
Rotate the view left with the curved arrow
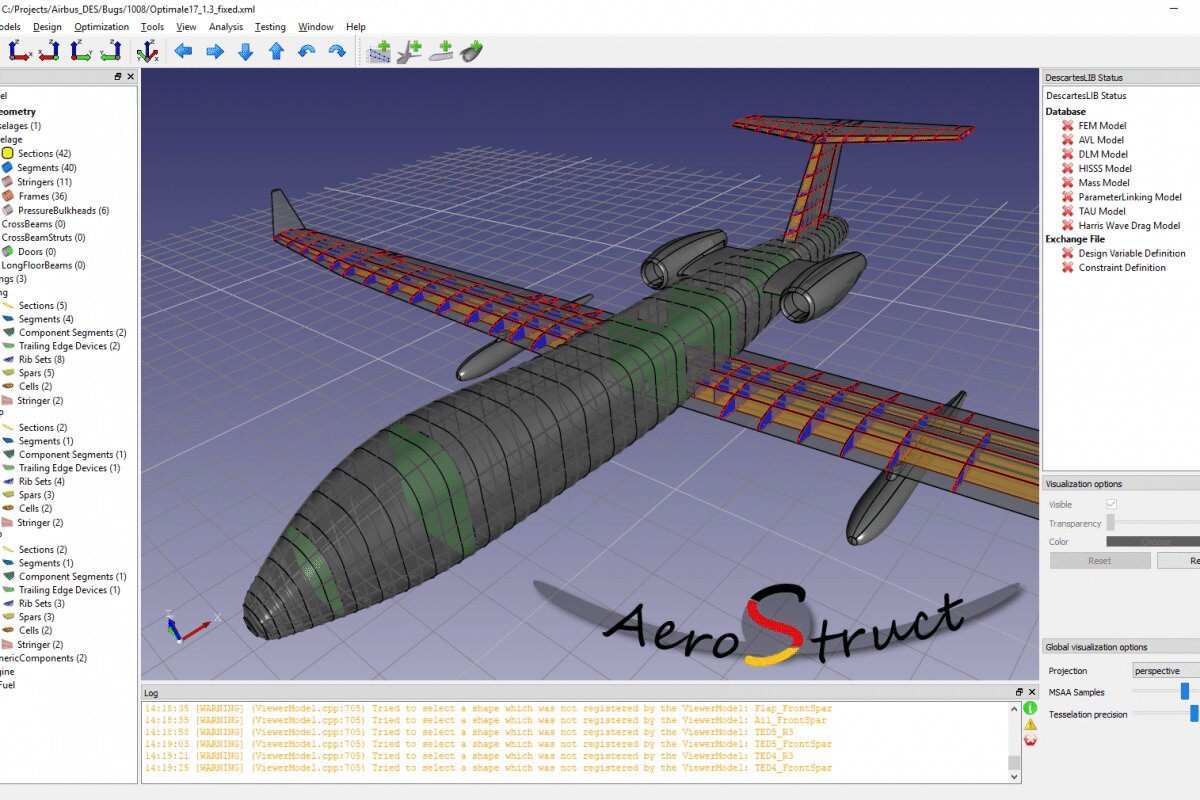pos(308,50)
